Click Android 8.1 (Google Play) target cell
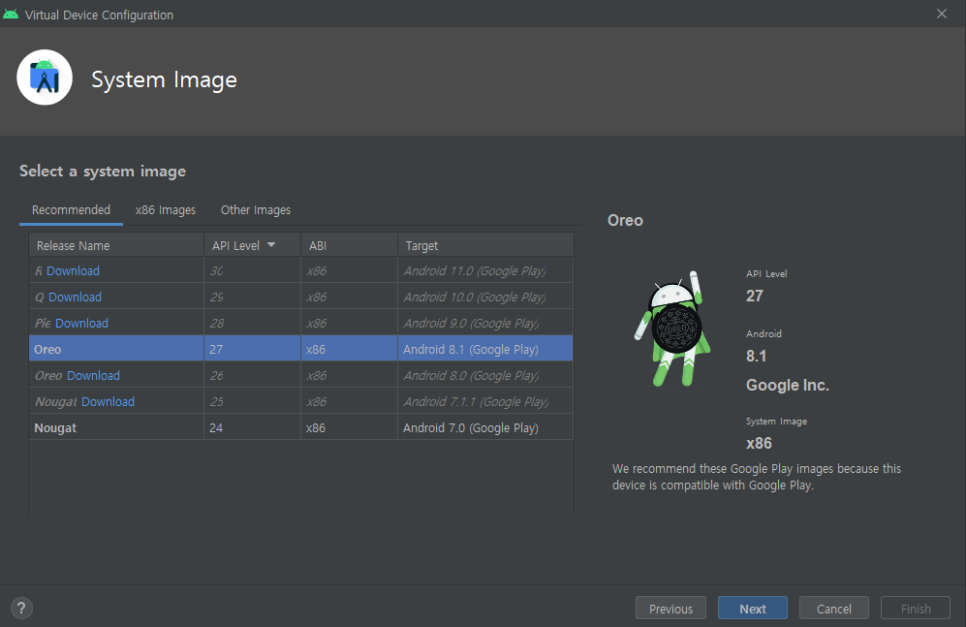The height and width of the screenshot is (627, 966). tap(485, 349)
